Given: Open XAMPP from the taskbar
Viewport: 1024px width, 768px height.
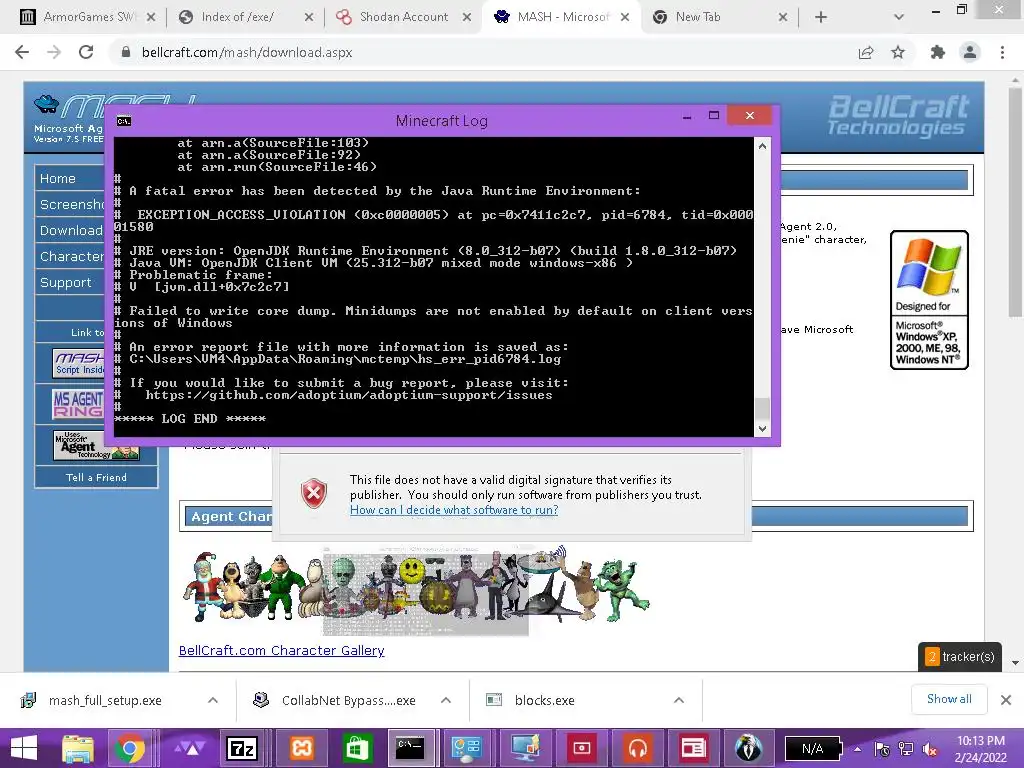Looking at the screenshot, I should click(x=301, y=748).
